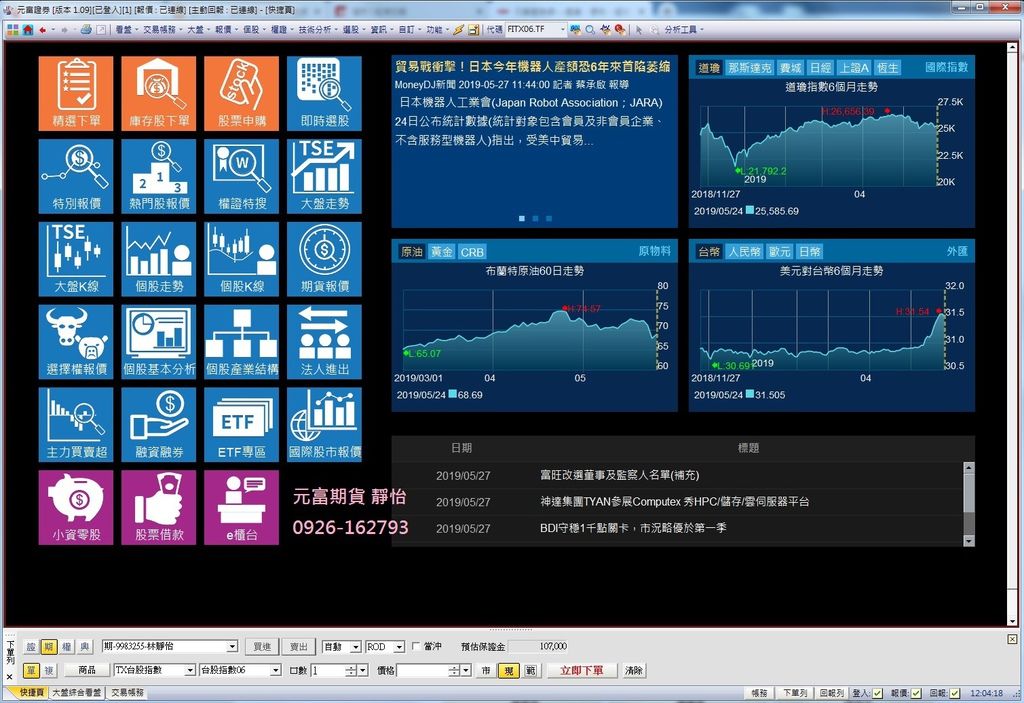Expand the 口數 quantity dropdown arrow
This screenshot has width=1024, height=703.
coord(363,670)
